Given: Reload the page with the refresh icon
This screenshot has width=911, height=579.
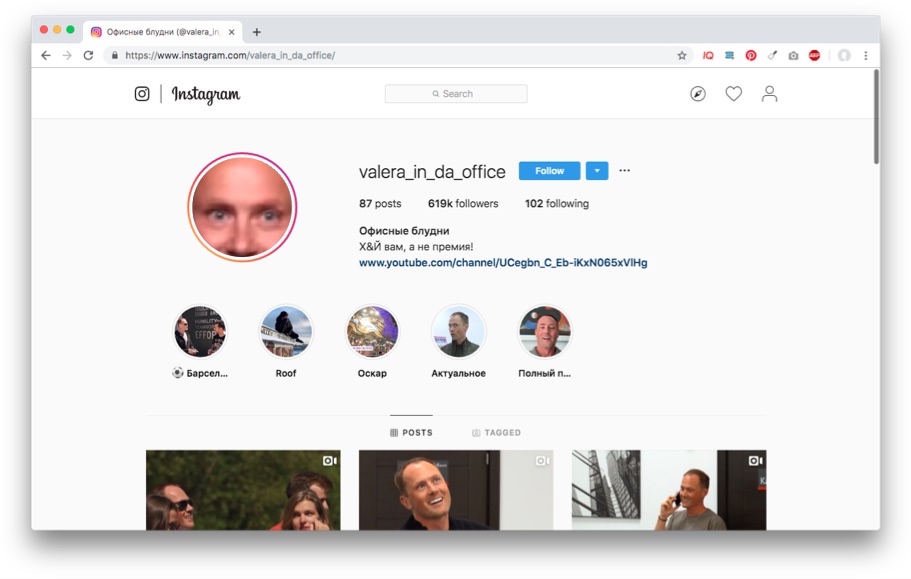Looking at the screenshot, I should pos(88,55).
